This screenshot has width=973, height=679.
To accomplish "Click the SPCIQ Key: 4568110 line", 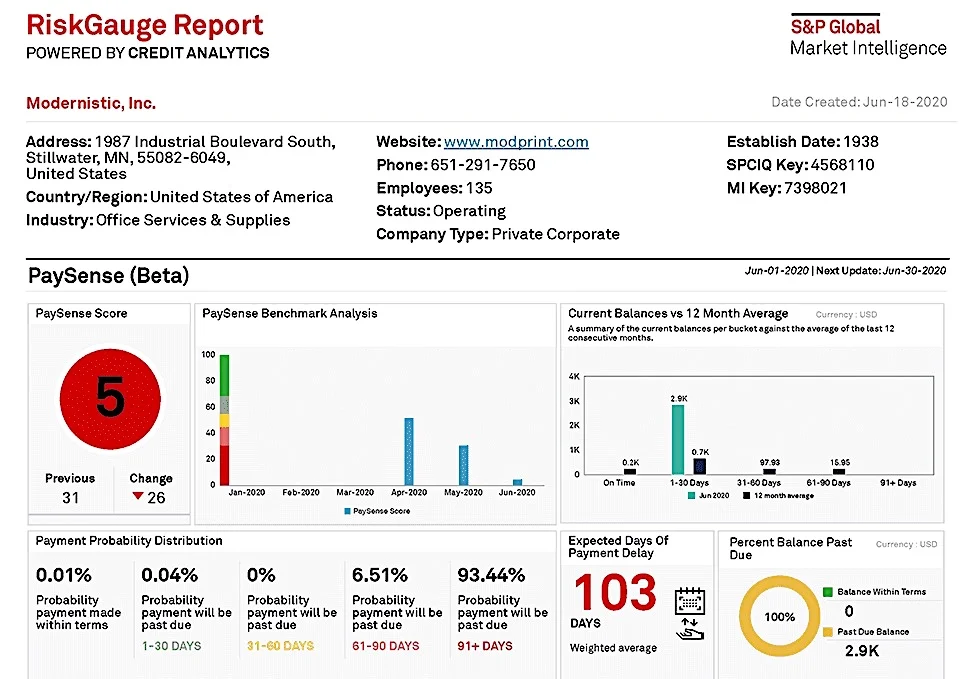I will pos(800,164).
